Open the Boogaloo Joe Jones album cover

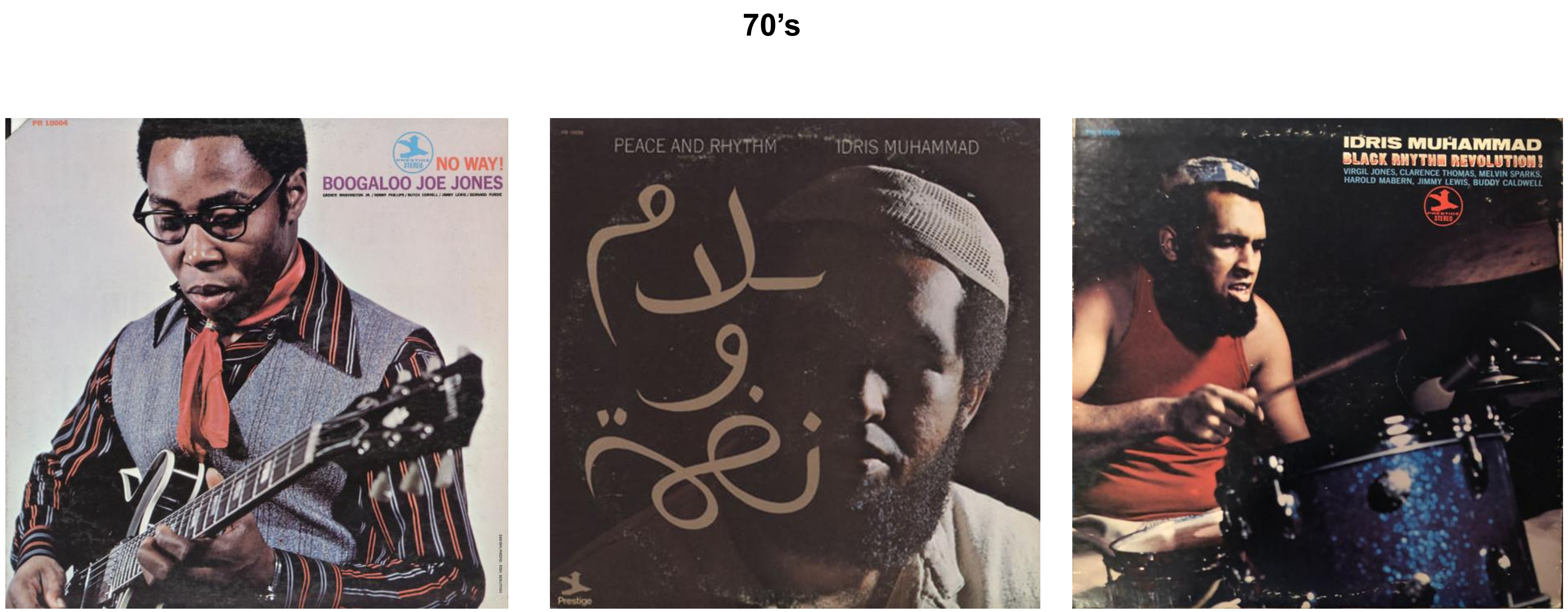pyautogui.click(x=257, y=363)
